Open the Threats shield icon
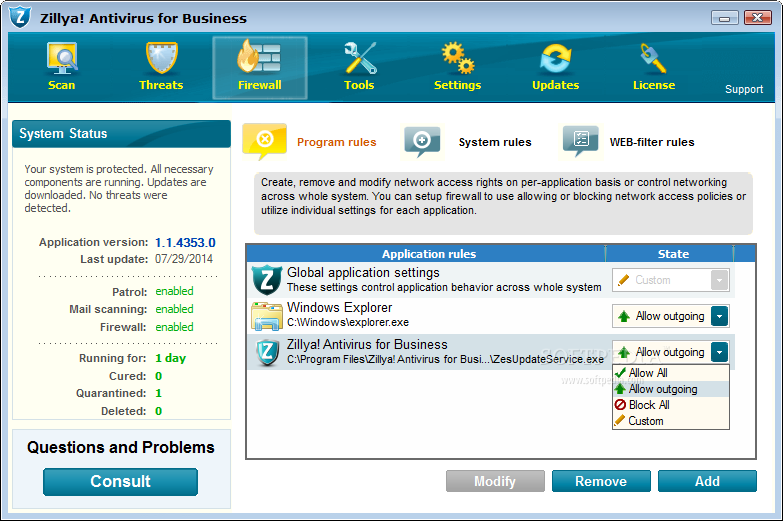The image size is (783, 521). click(x=161, y=58)
